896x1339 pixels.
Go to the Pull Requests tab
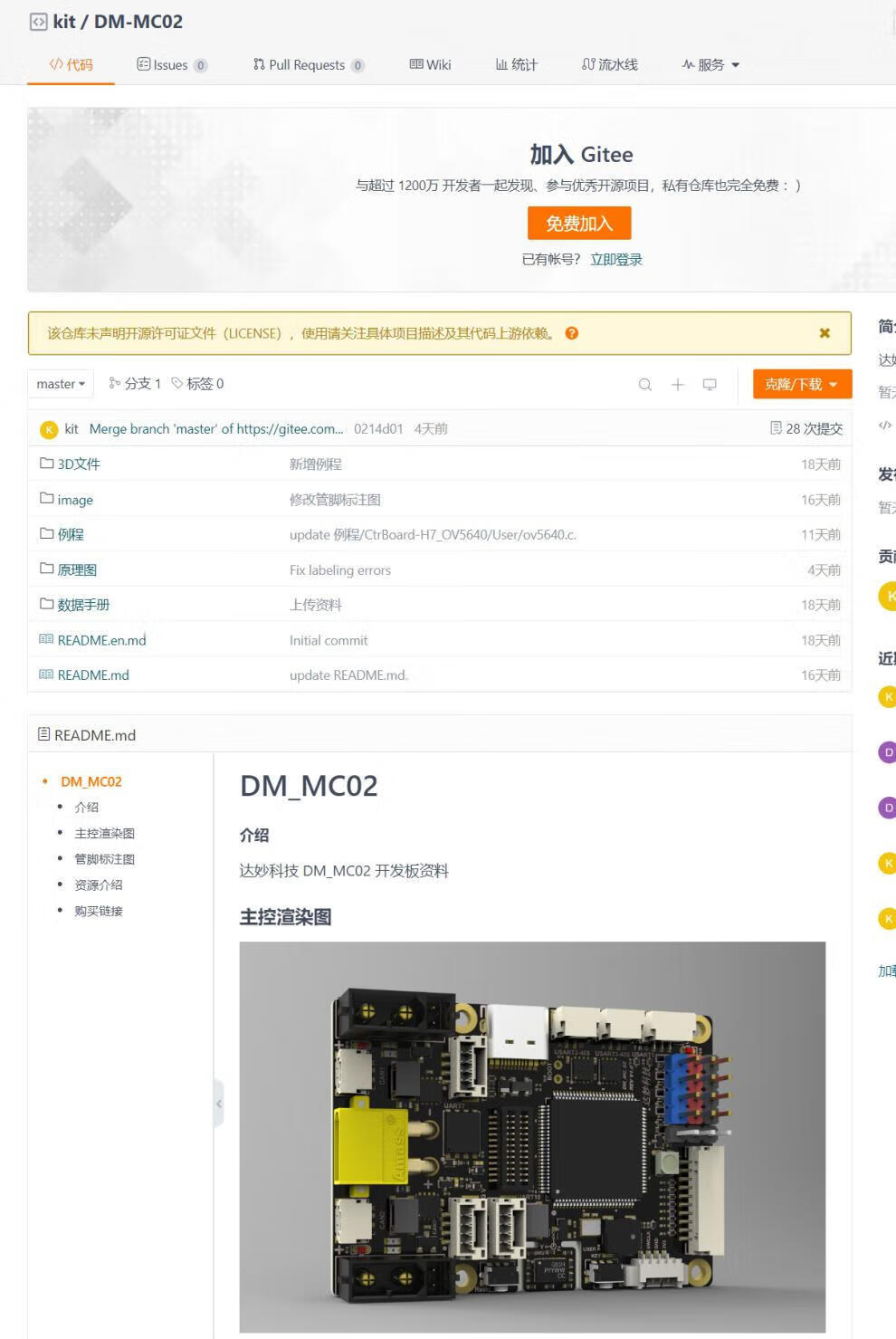pos(309,64)
